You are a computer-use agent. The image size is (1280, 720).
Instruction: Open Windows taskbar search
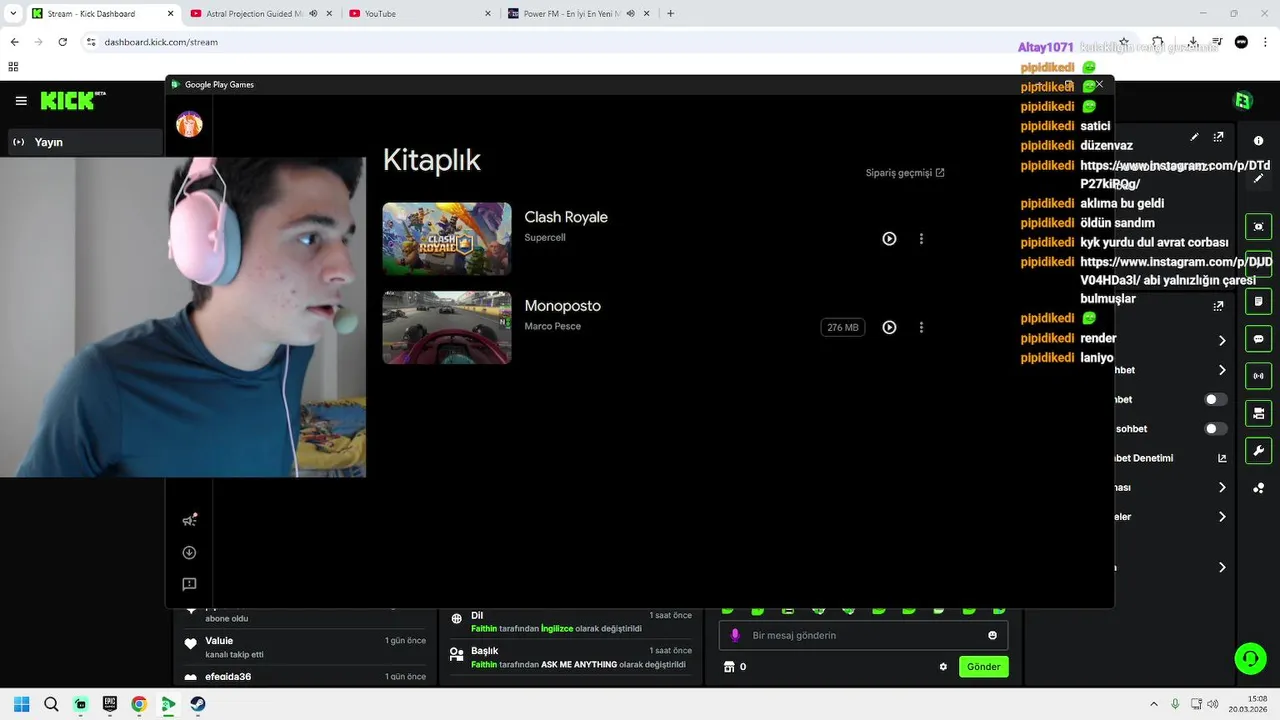(x=51, y=704)
